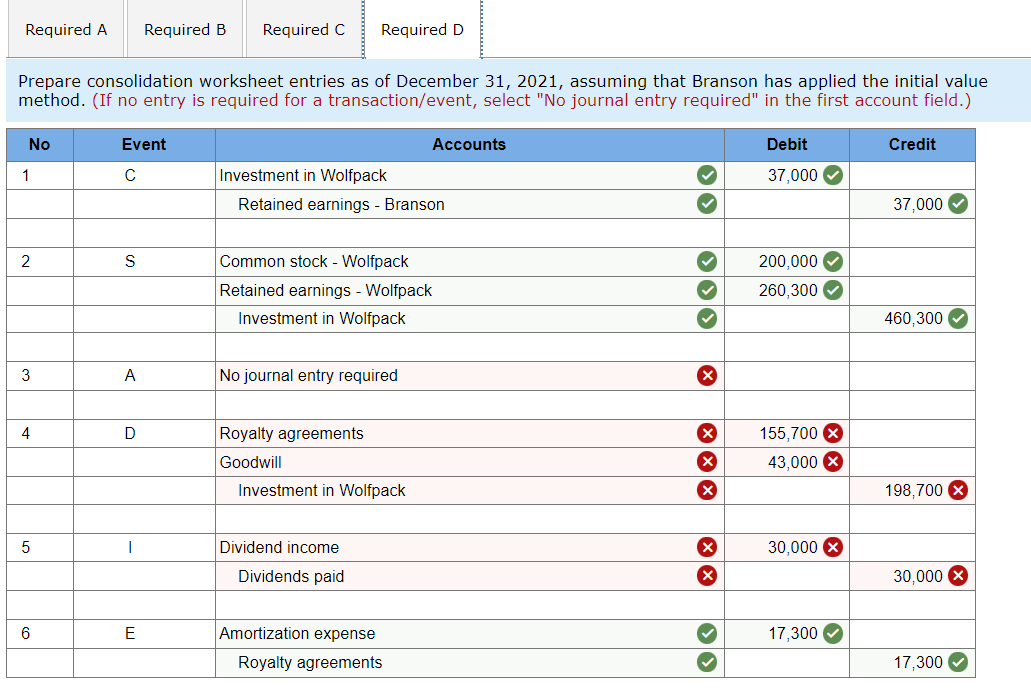Open account field Retained earnings - Branson
The width and height of the screenshot is (1031, 690).
(x=469, y=204)
